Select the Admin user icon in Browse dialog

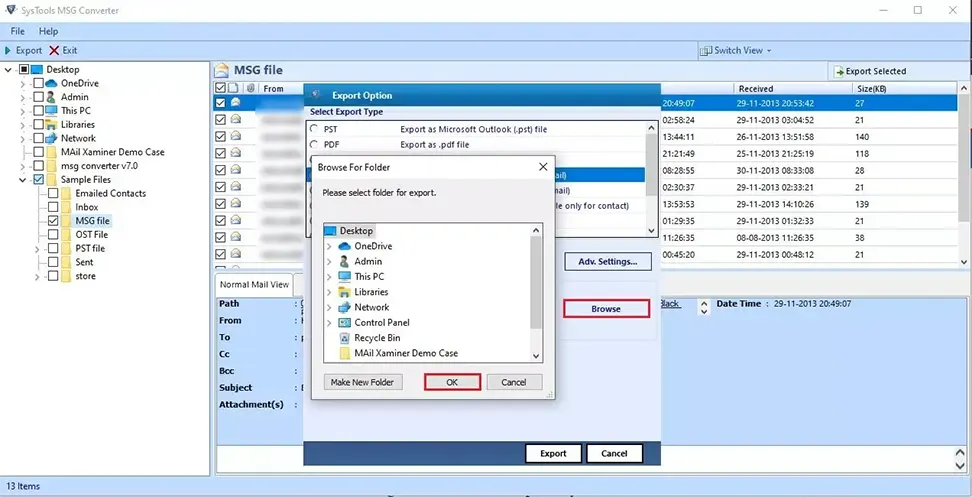click(x=345, y=261)
